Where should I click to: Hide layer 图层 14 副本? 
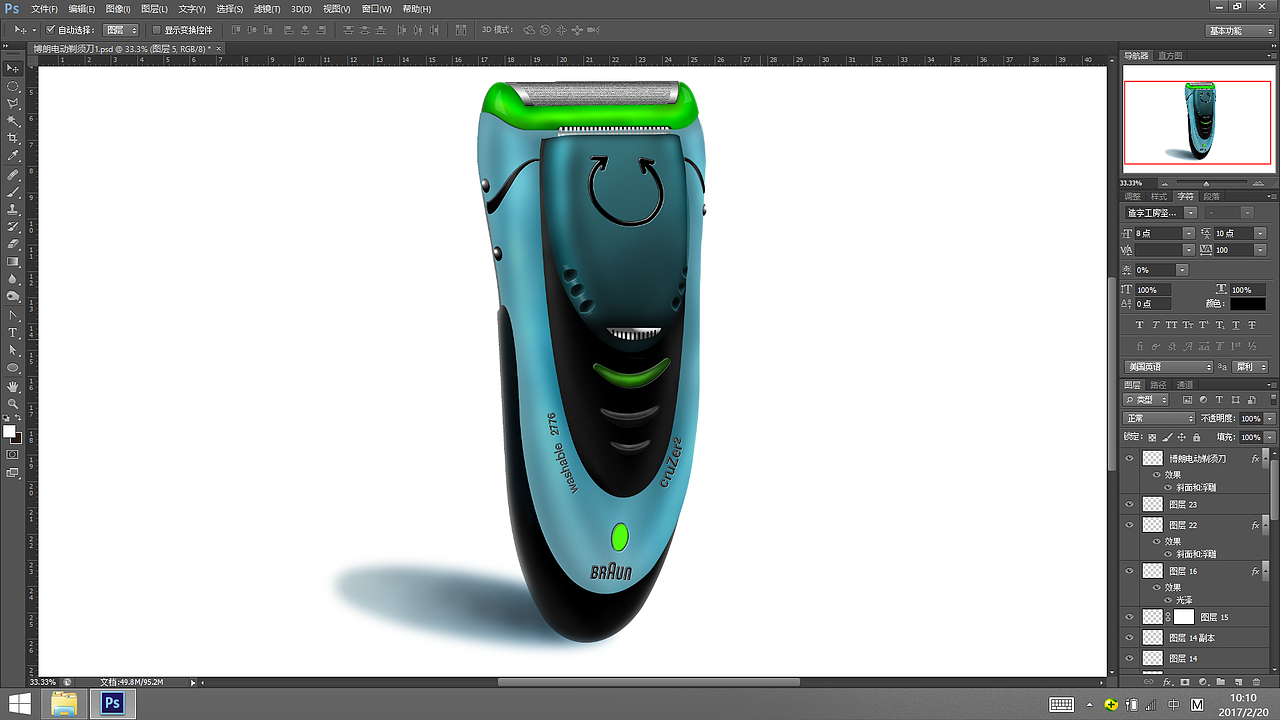pyautogui.click(x=1130, y=637)
